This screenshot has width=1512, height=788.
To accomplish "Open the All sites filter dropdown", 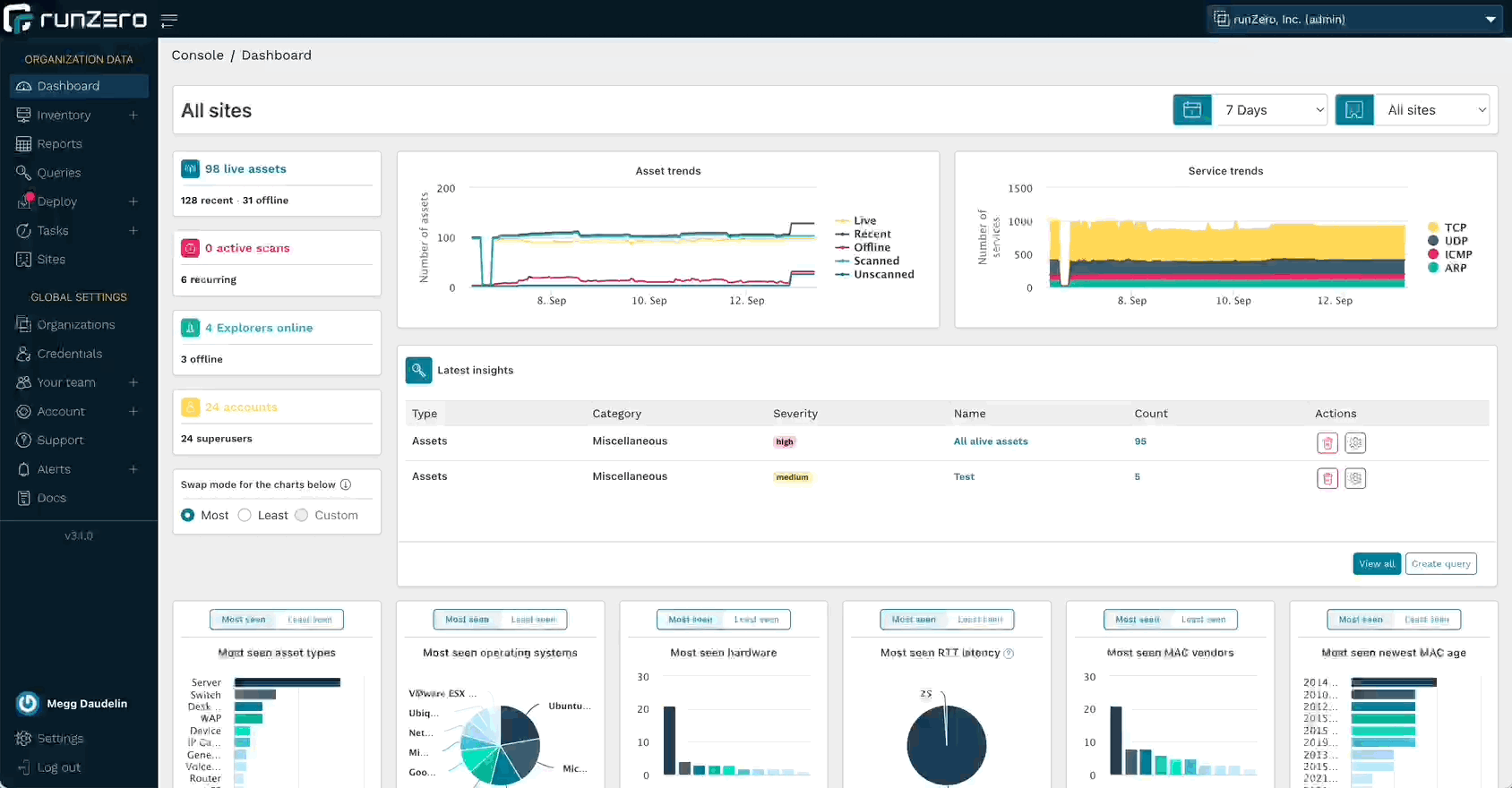I will (x=1431, y=110).
